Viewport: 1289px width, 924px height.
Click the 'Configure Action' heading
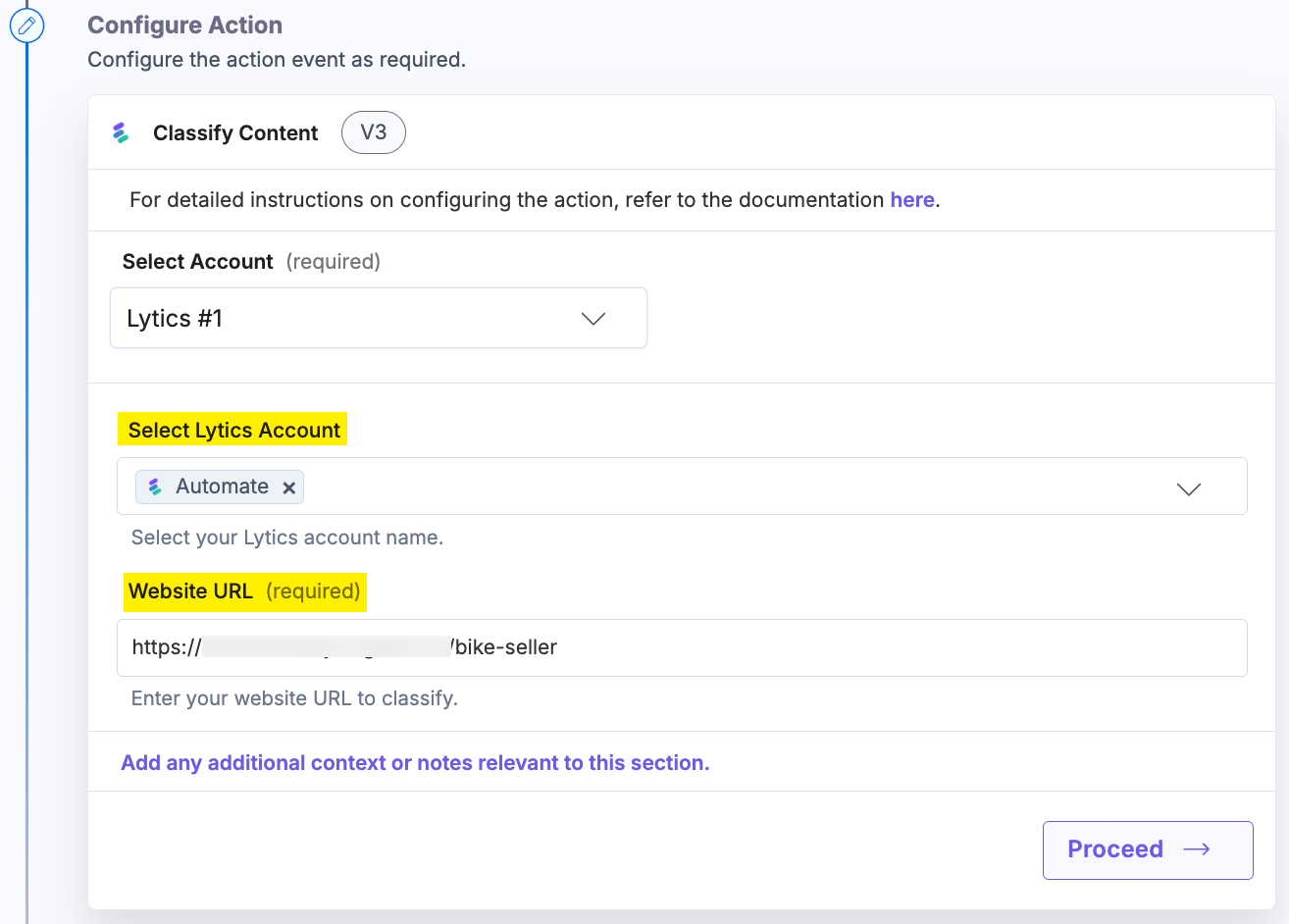point(185,26)
